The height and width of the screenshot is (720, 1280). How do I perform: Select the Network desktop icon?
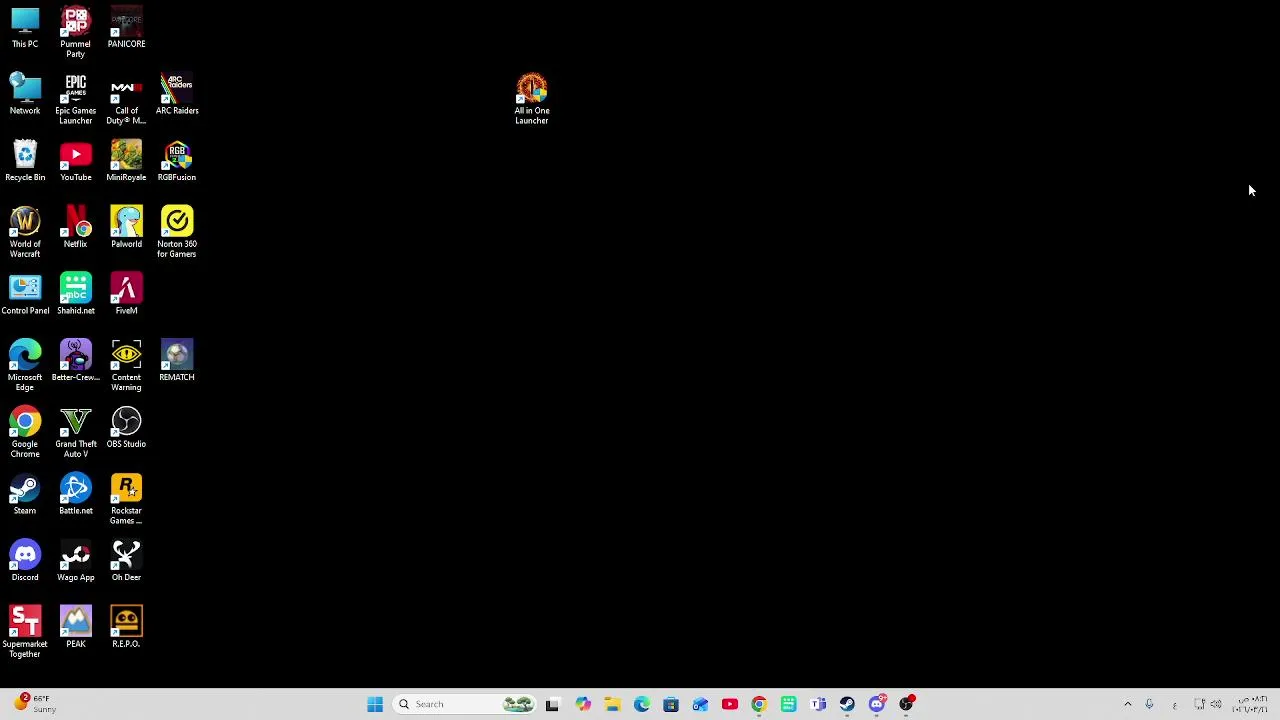pos(25,95)
